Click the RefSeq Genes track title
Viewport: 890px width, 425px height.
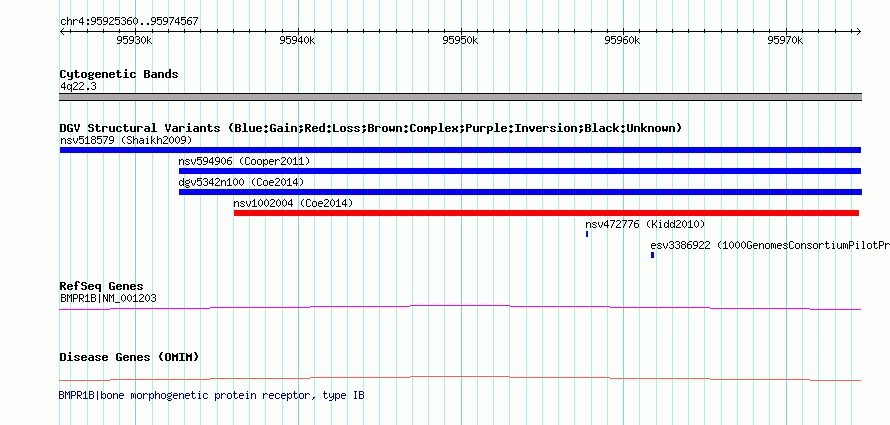(102, 286)
